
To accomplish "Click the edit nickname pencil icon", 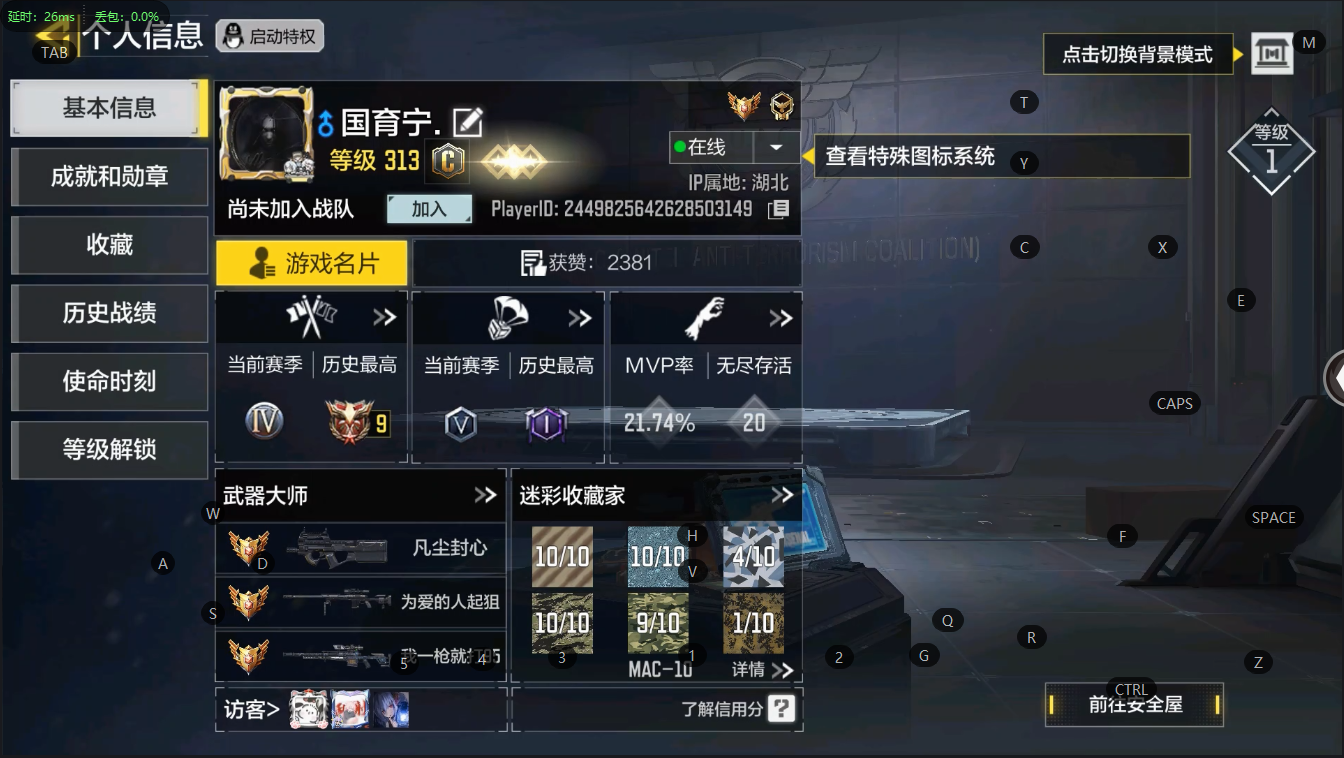I will pos(468,122).
